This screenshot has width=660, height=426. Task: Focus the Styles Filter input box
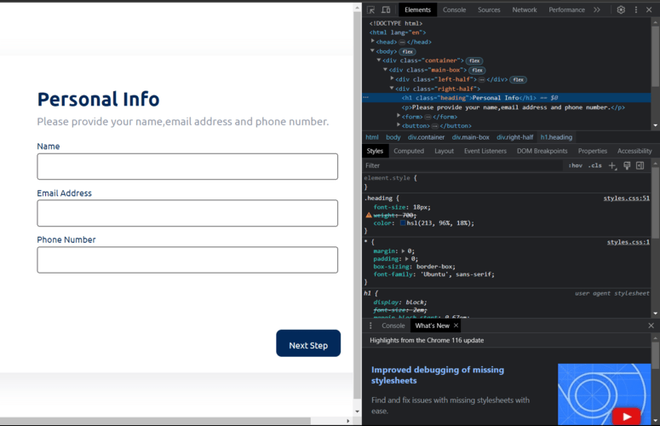tap(463, 165)
